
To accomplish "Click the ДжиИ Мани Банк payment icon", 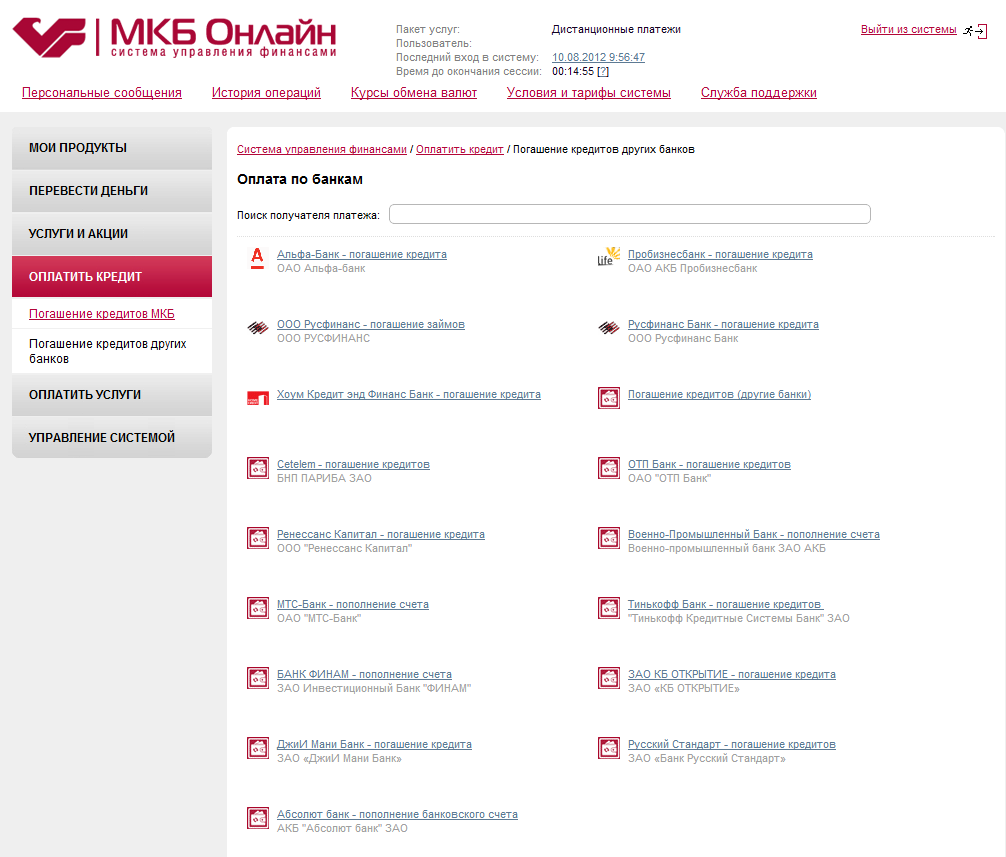I will pyautogui.click(x=258, y=748).
